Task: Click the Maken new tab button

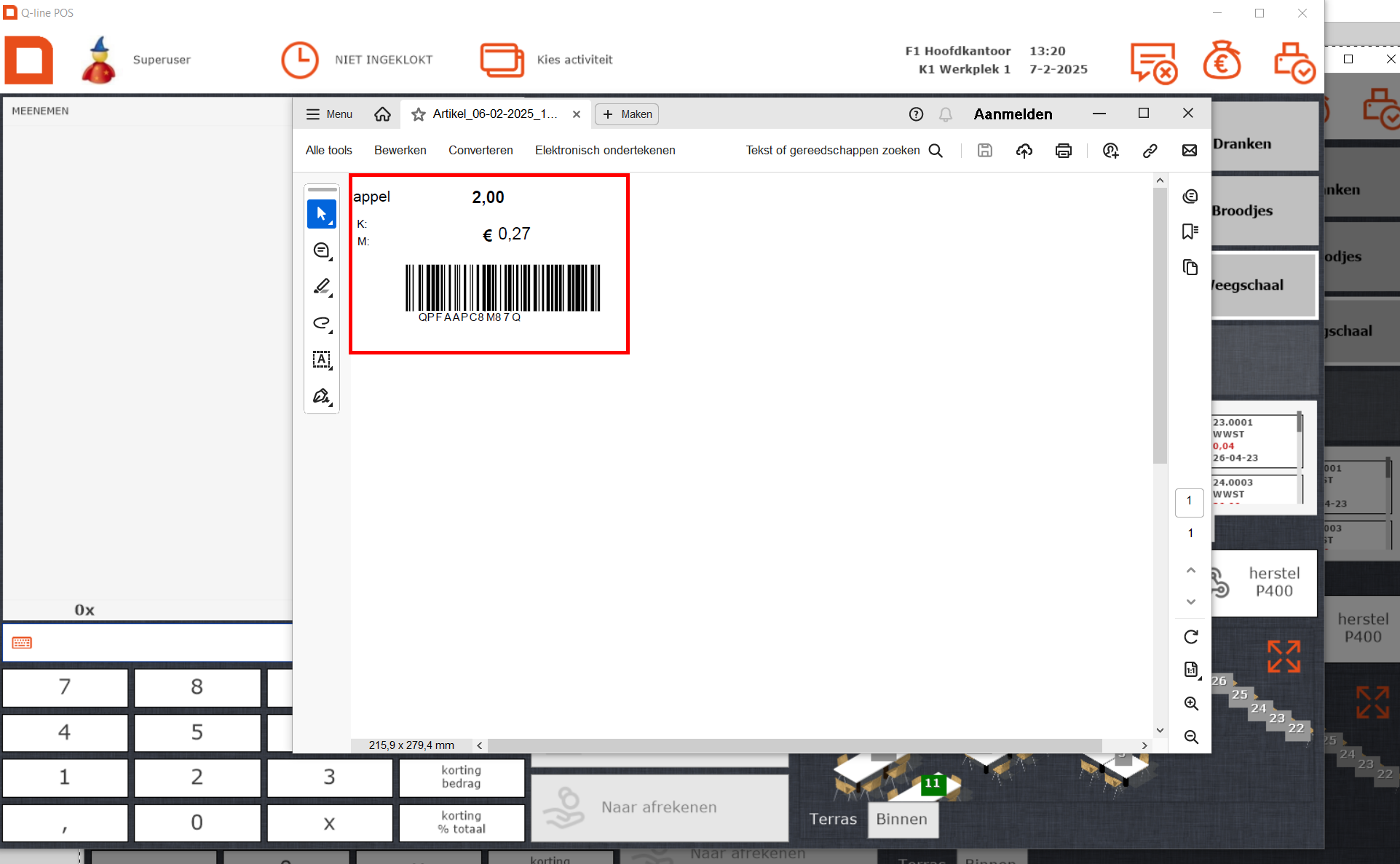Action: coord(627,114)
